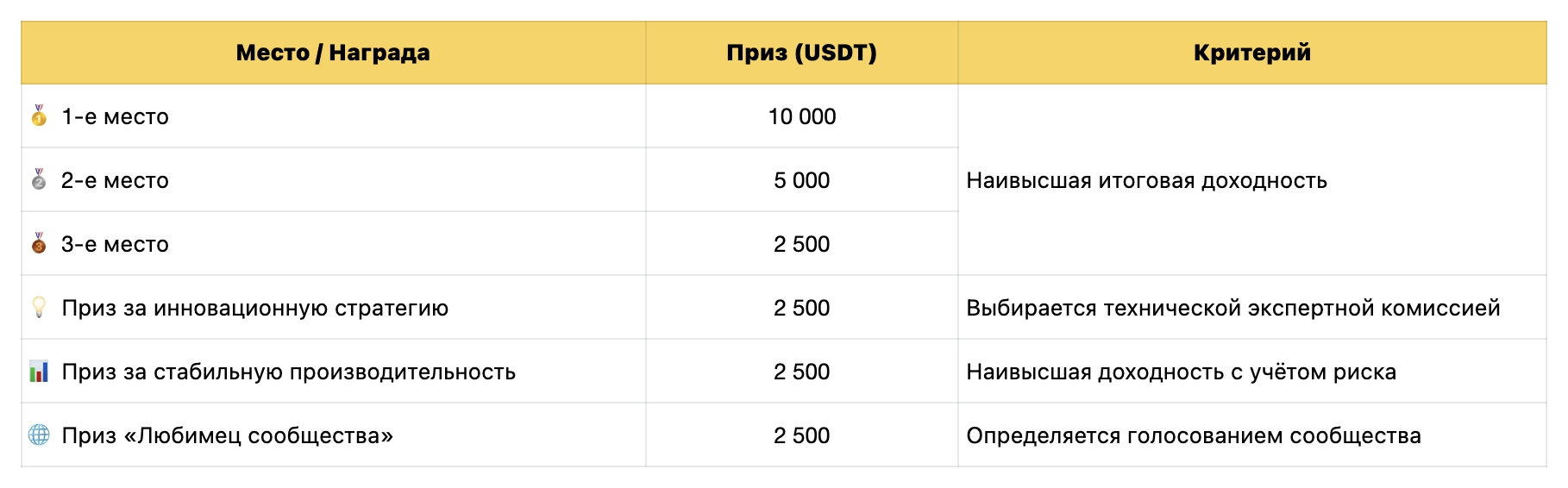
Task: Click the «3-е место» row label
Action: click(115, 244)
